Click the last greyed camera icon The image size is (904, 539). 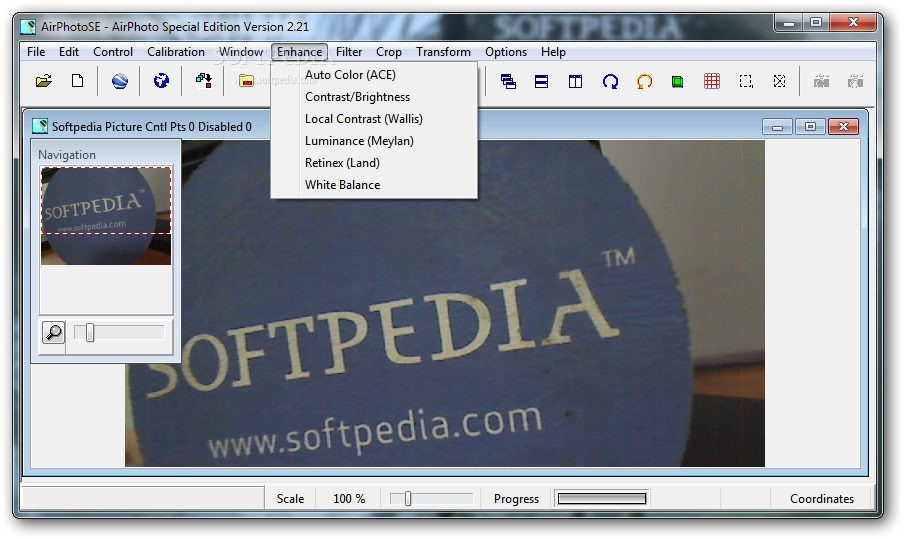(856, 81)
